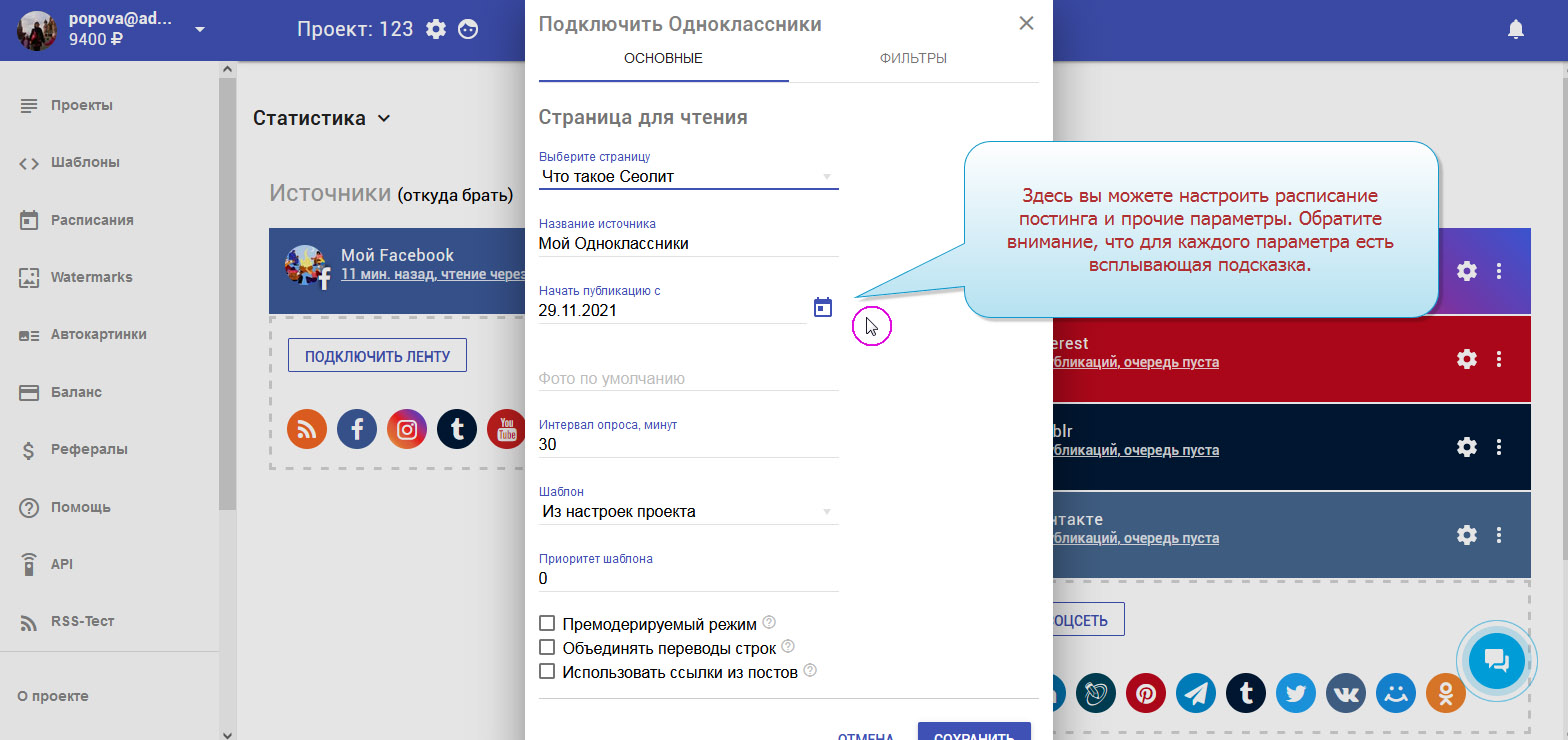Enable Премодерируемый режим checkbox

(547, 624)
